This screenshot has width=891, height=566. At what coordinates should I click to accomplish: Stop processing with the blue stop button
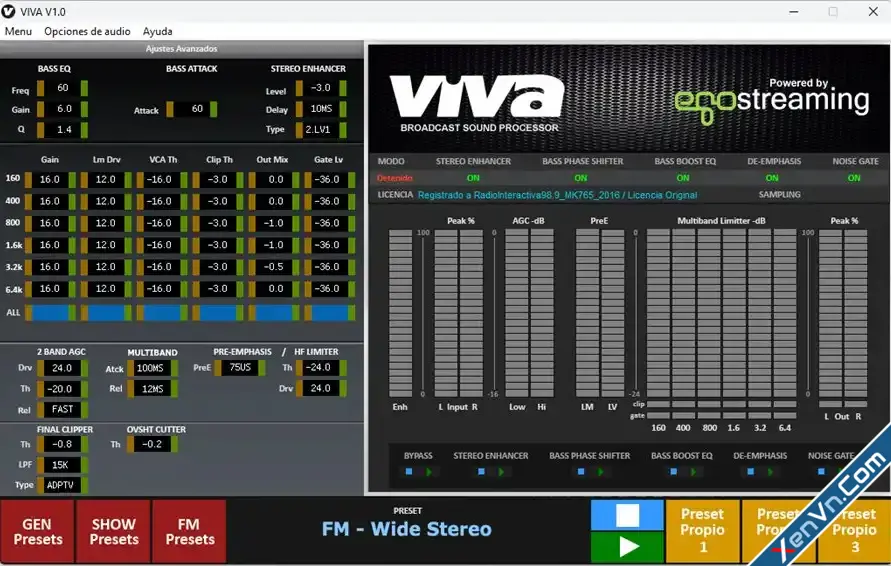(x=627, y=515)
